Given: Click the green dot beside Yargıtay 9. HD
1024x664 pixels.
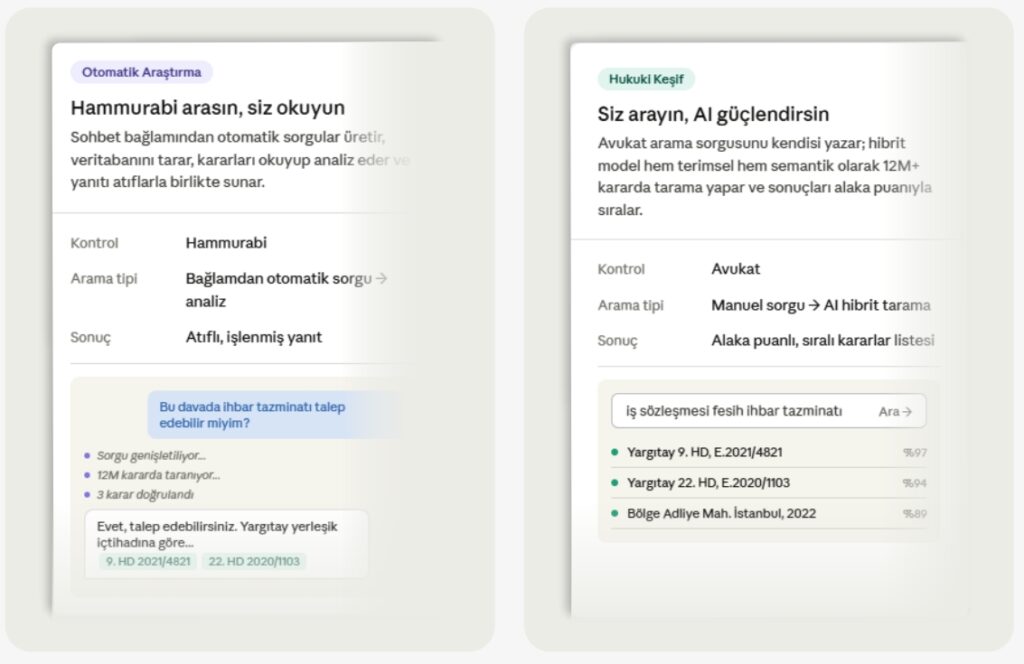Looking at the screenshot, I should pyautogui.click(x=615, y=452).
